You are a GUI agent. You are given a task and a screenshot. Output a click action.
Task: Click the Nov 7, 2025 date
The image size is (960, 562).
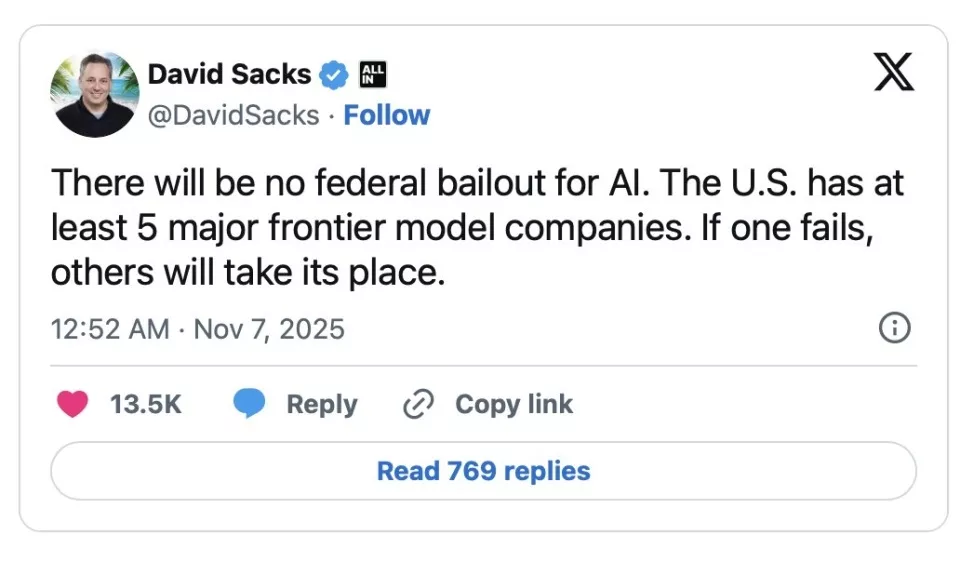click(x=266, y=329)
